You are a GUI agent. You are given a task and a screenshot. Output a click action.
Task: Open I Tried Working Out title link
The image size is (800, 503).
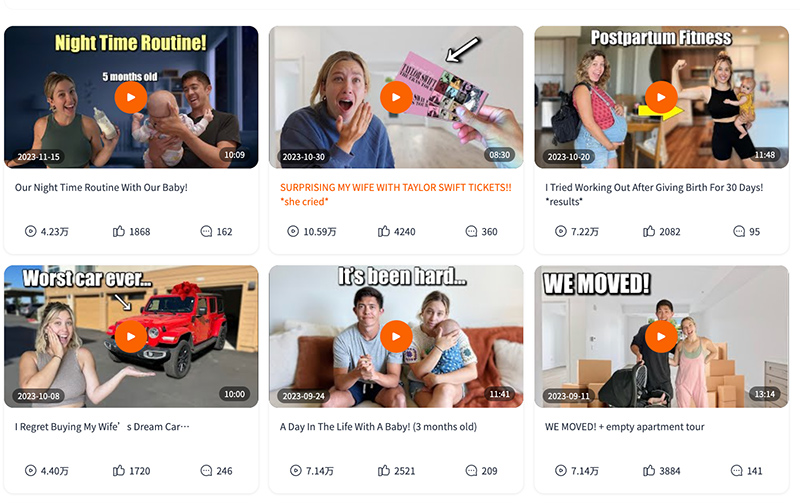tap(654, 194)
